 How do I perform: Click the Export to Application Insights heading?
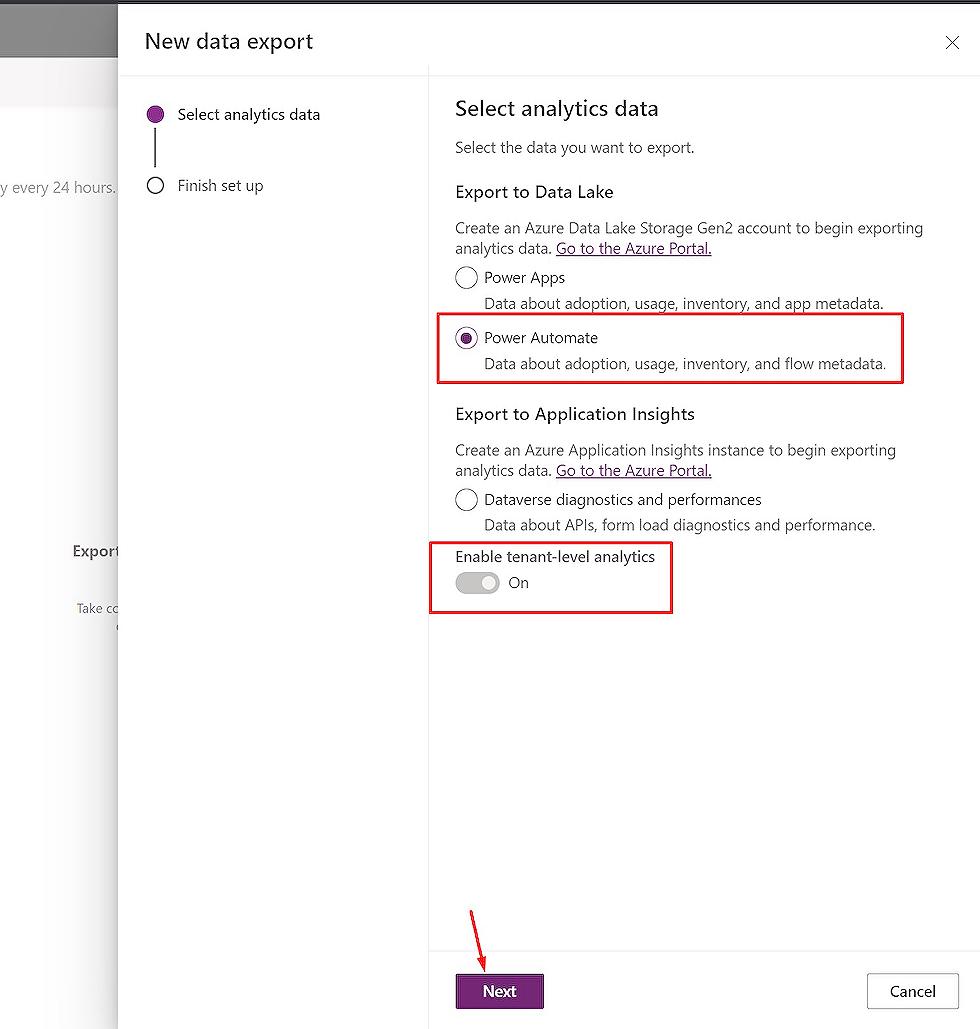[x=575, y=414]
